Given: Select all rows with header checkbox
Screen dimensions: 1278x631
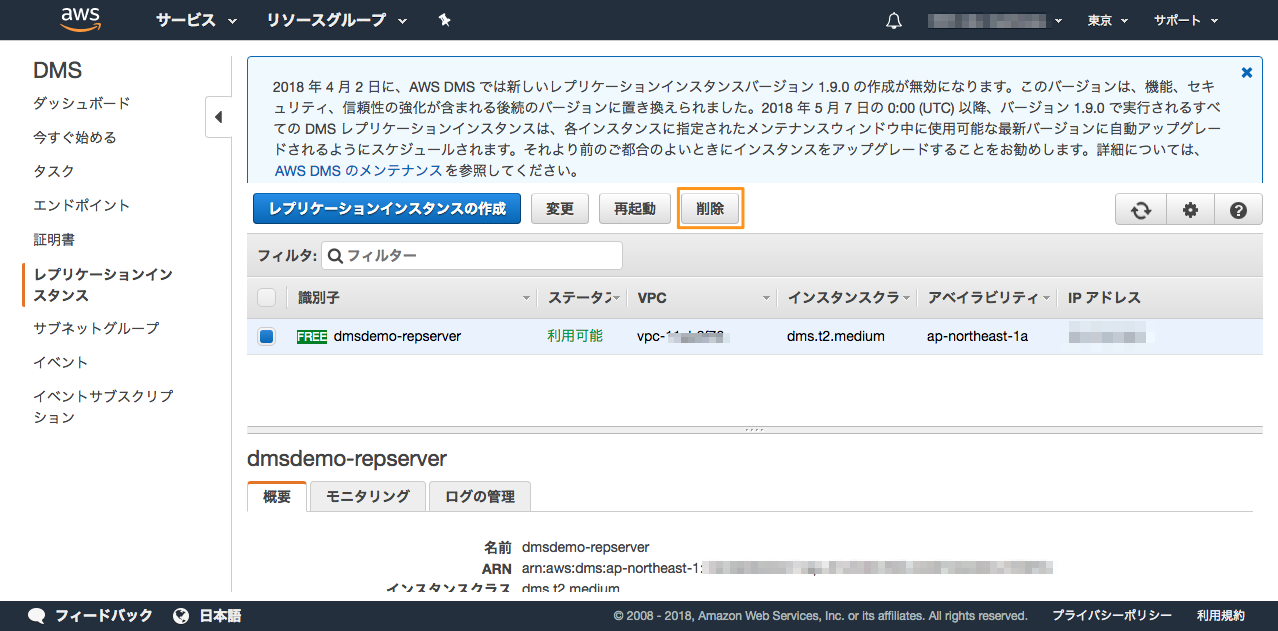Looking at the screenshot, I should pos(267,297).
